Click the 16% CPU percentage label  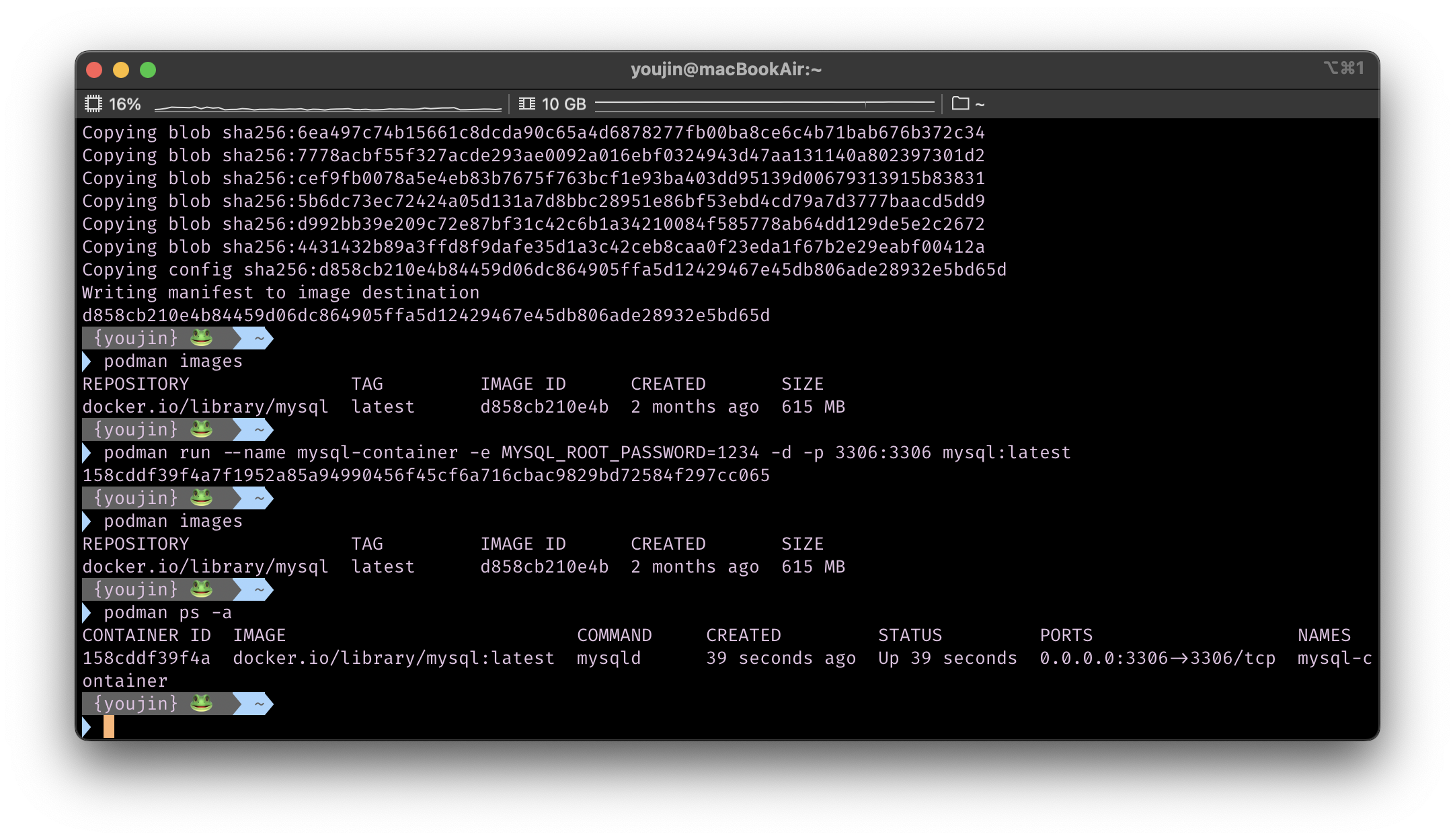click(x=125, y=104)
